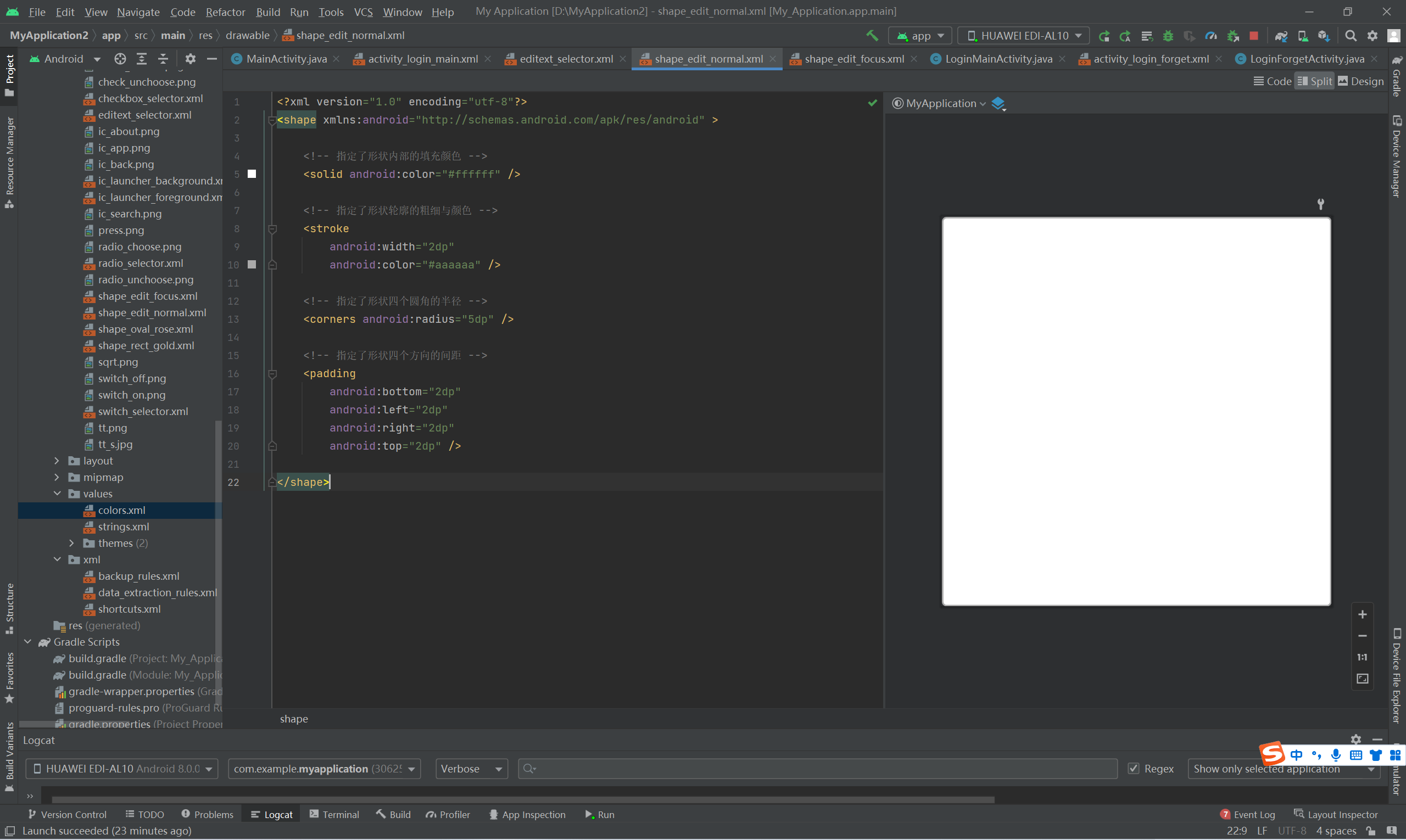
Task: Click the green Debug app bug icon
Action: (x=1168, y=36)
